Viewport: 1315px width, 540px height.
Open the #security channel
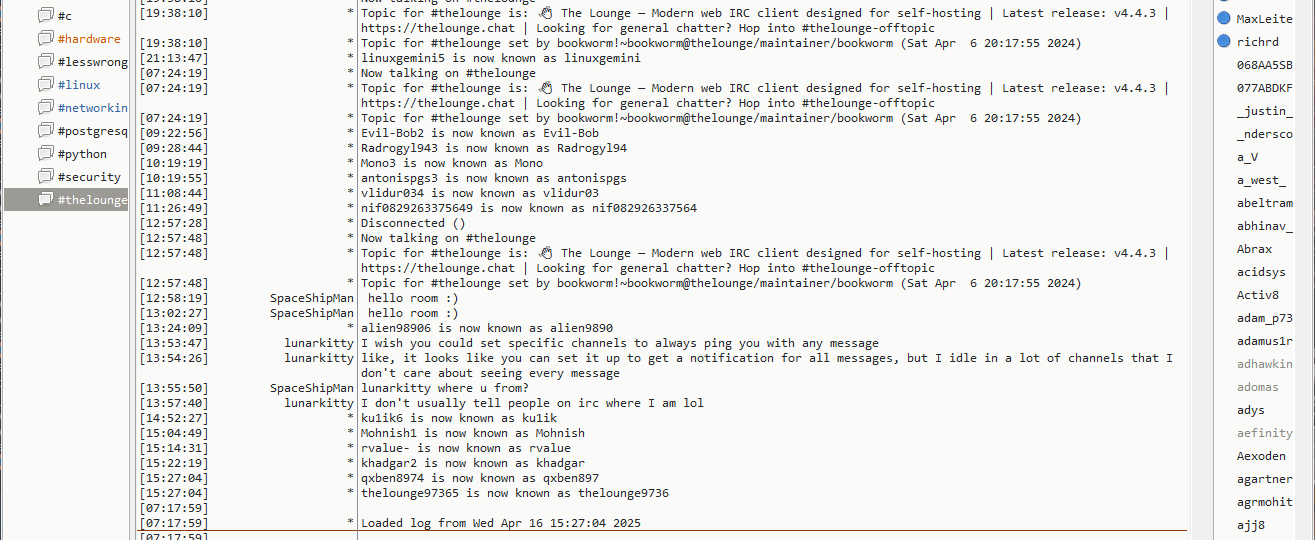(88, 177)
